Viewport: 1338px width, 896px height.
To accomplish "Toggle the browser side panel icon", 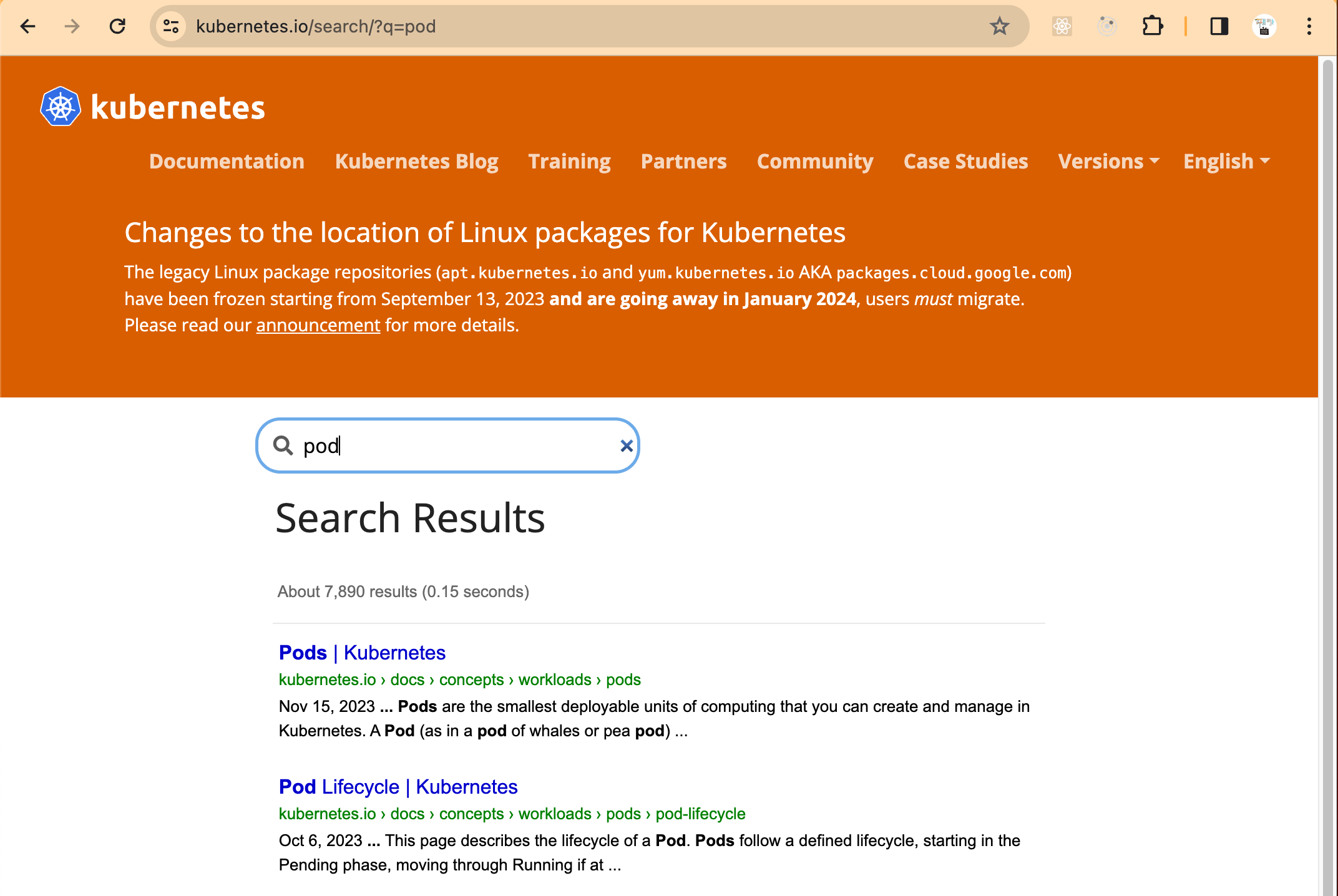I will (1219, 26).
